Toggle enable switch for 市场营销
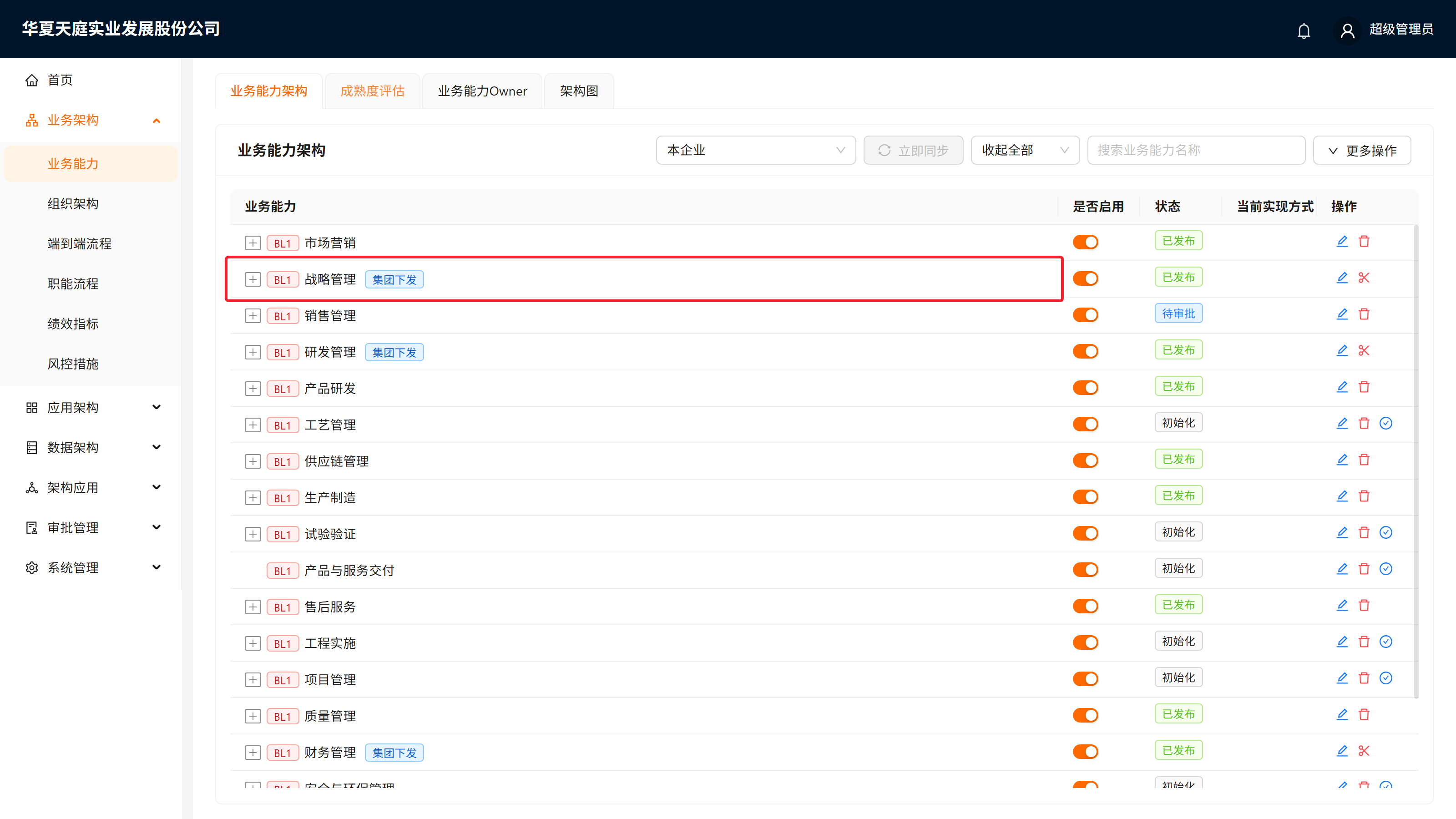 pyautogui.click(x=1085, y=242)
